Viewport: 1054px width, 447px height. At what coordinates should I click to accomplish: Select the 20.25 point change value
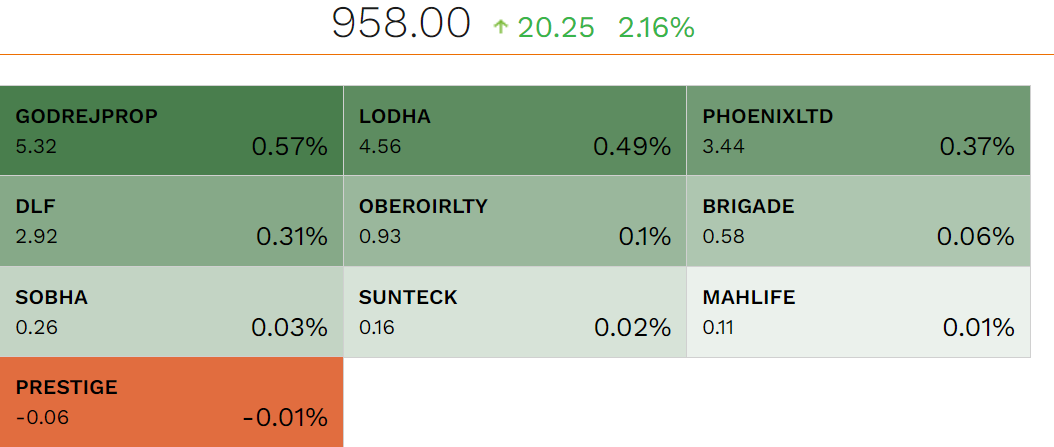pyautogui.click(x=556, y=28)
